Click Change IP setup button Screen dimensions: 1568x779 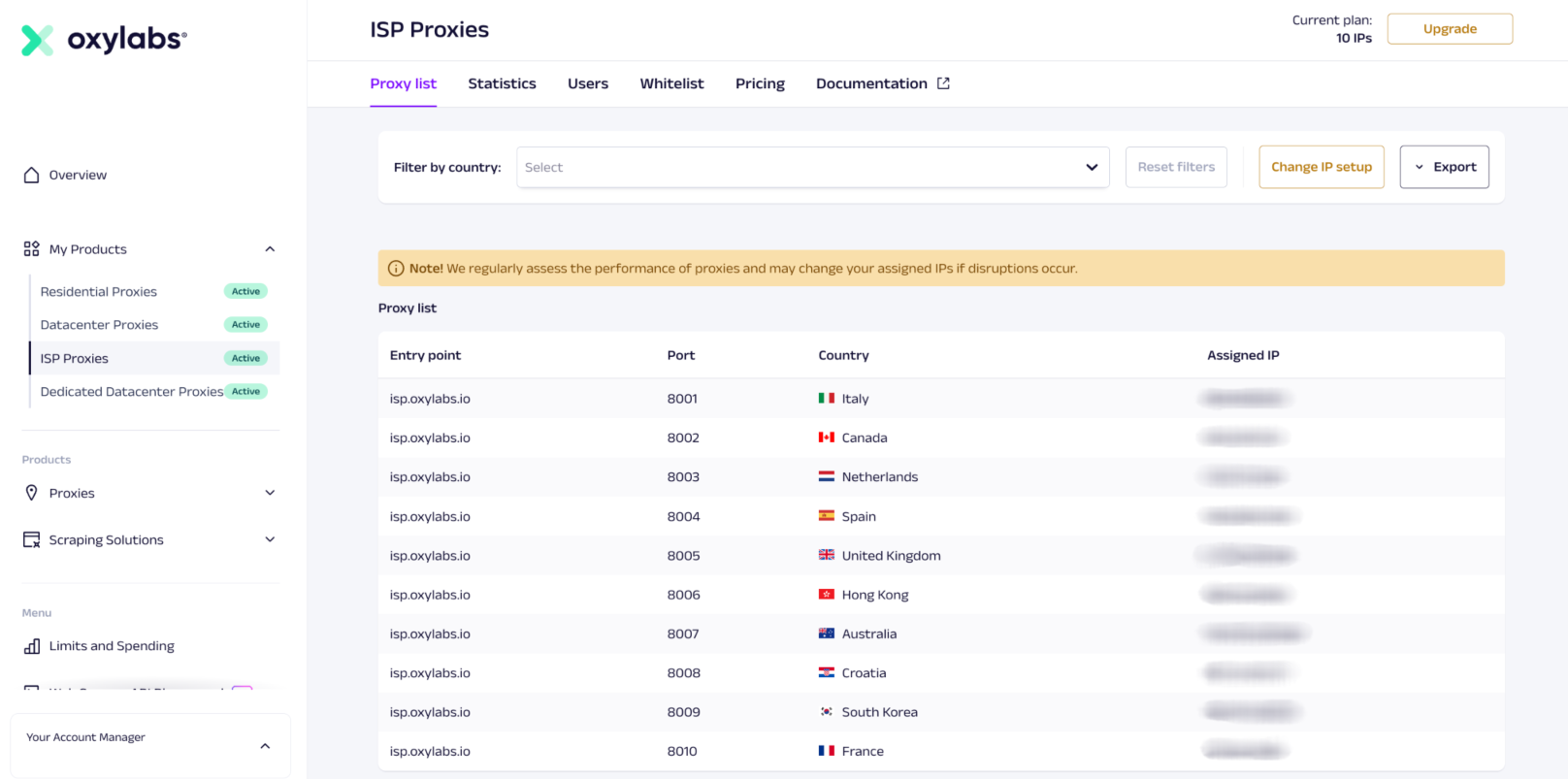[x=1321, y=167]
